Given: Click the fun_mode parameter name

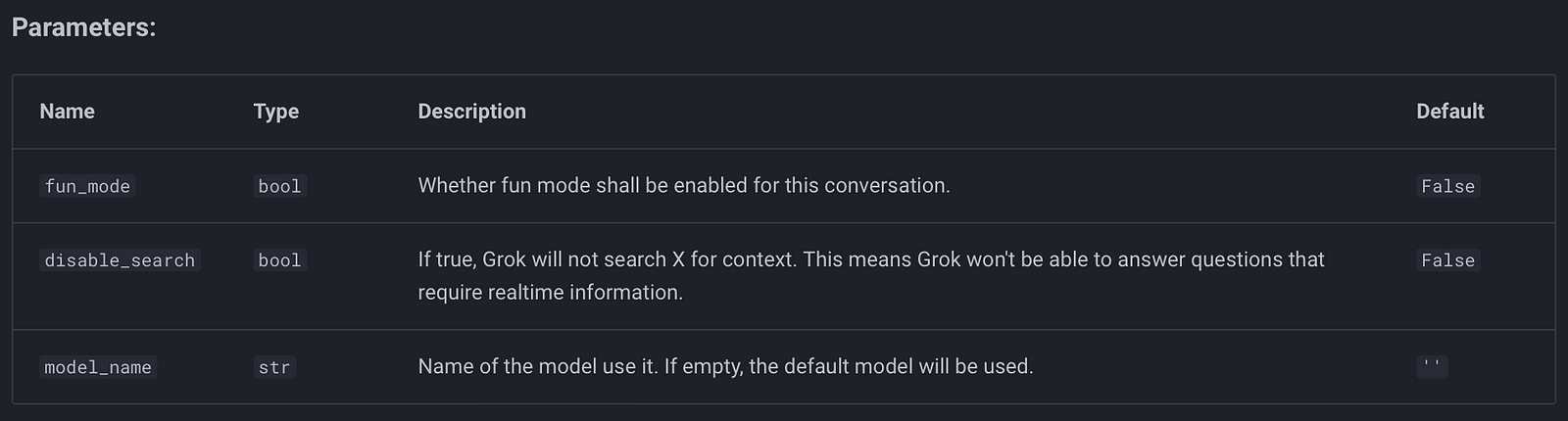Looking at the screenshot, I should click(x=87, y=186).
